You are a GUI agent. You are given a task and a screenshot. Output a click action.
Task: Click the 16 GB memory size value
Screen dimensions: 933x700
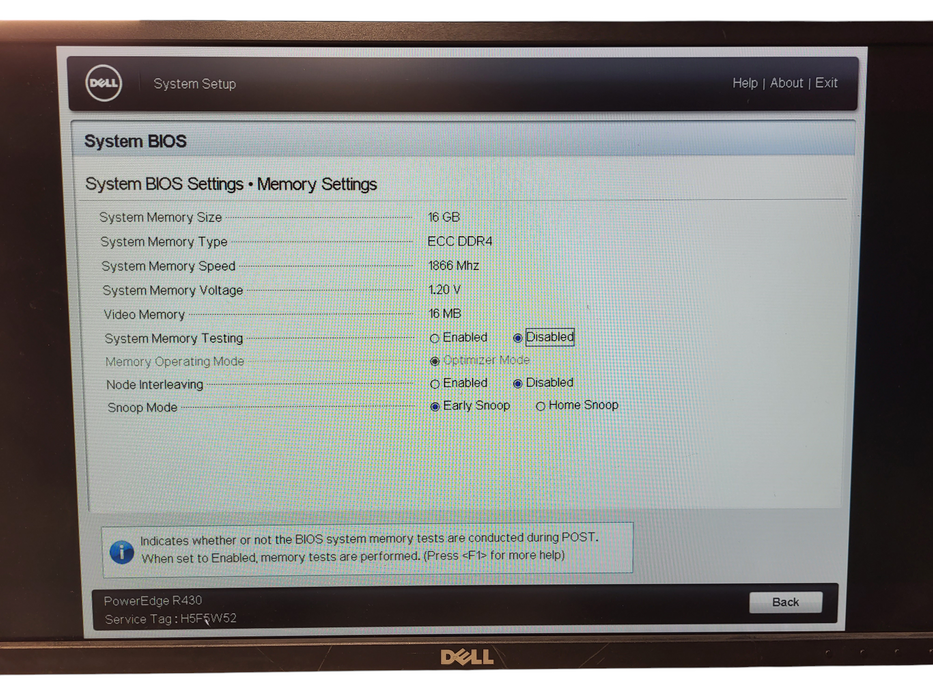[444, 217]
